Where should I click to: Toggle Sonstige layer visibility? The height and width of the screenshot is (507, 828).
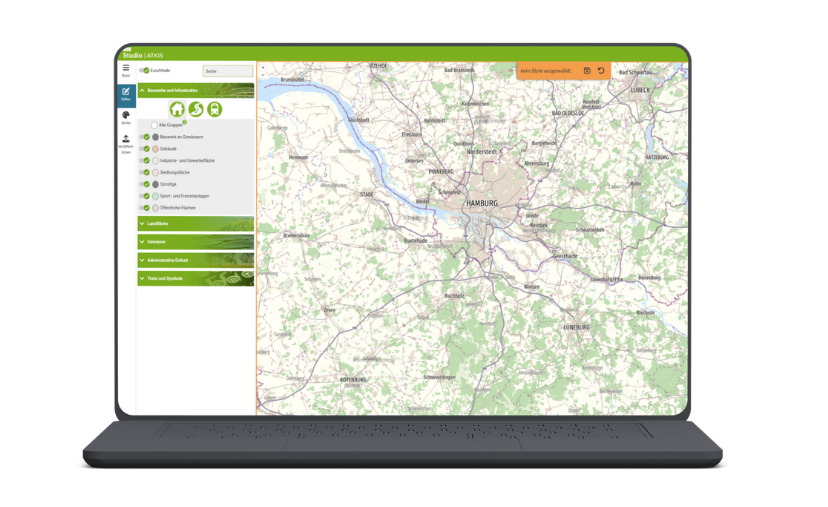coord(145,184)
